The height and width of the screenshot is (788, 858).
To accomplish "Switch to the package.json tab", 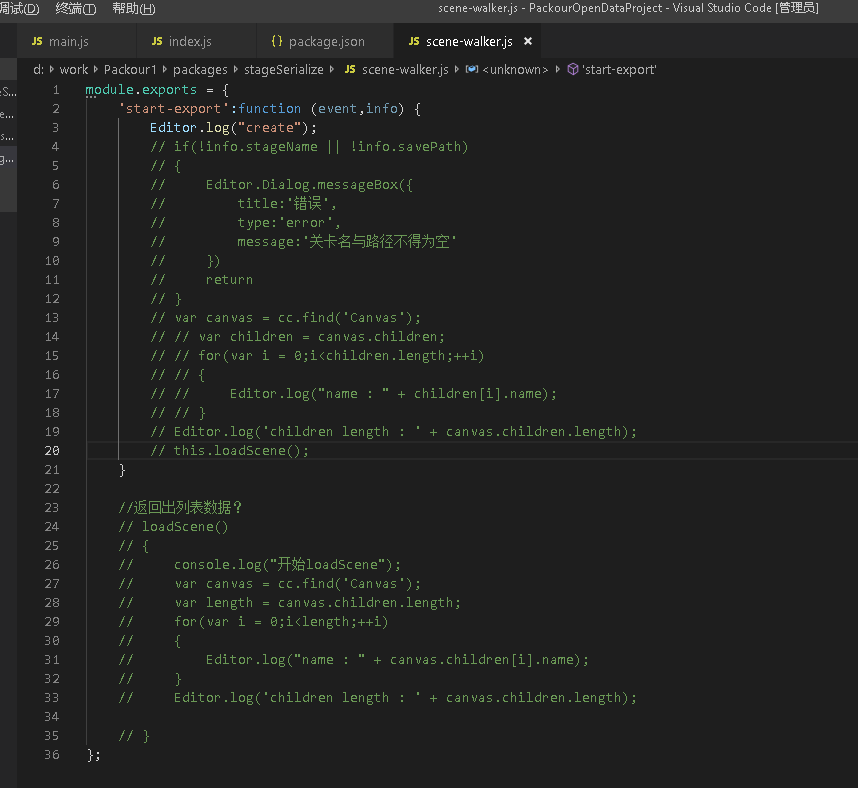I will click(x=326, y=42).
